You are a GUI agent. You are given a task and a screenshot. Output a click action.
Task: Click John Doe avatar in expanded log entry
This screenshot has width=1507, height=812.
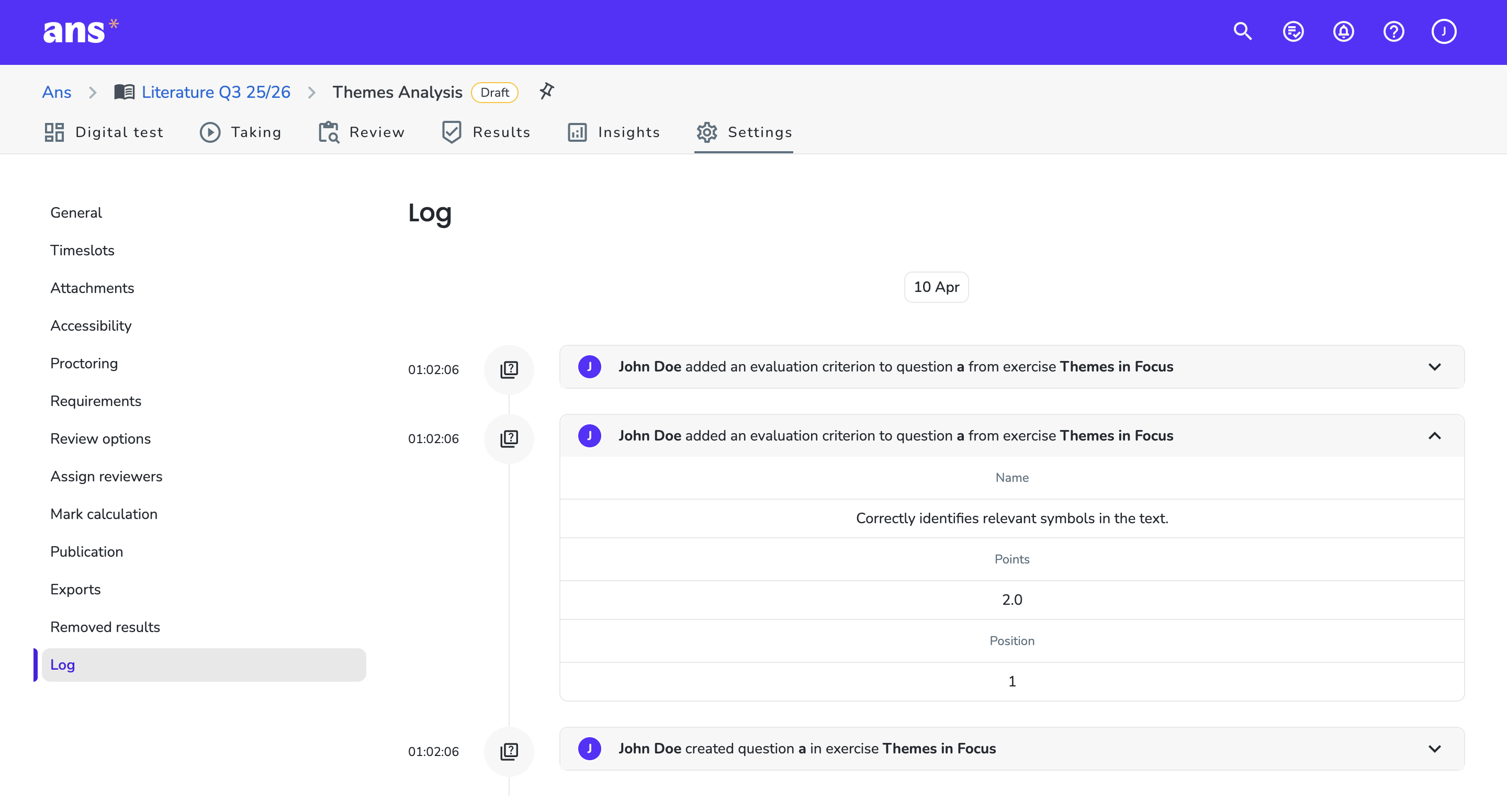coord(590,436)
